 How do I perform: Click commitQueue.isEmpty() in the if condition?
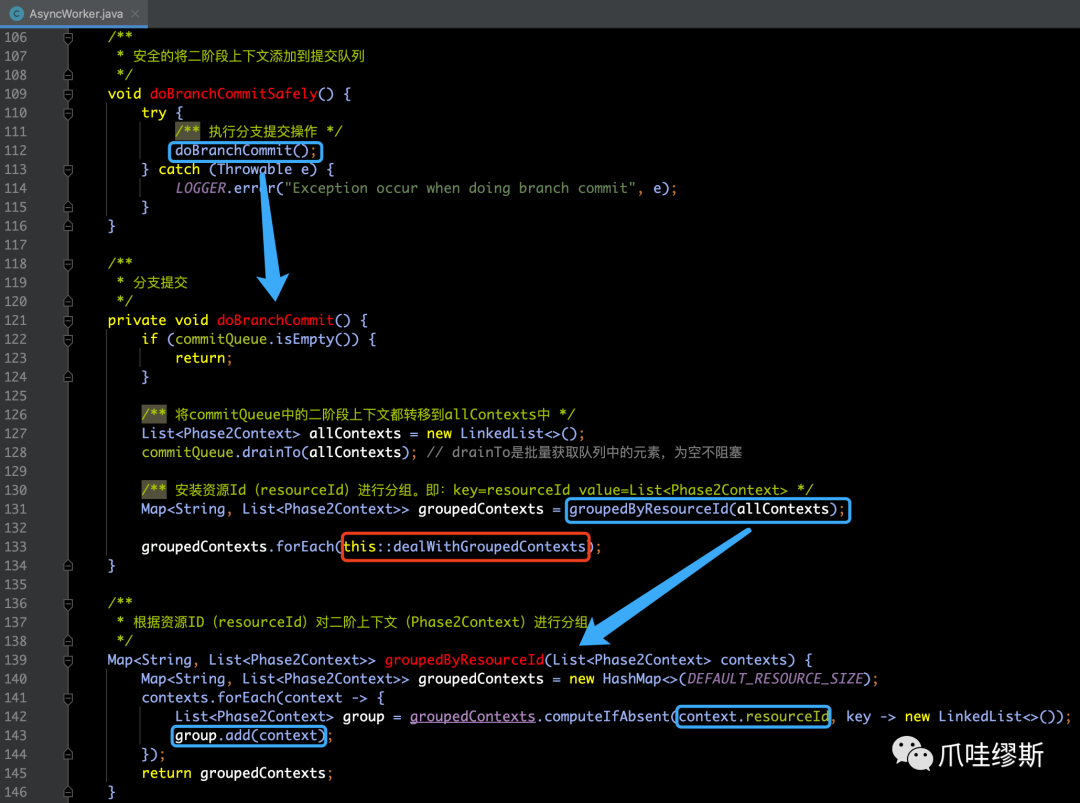click(263, 339)
